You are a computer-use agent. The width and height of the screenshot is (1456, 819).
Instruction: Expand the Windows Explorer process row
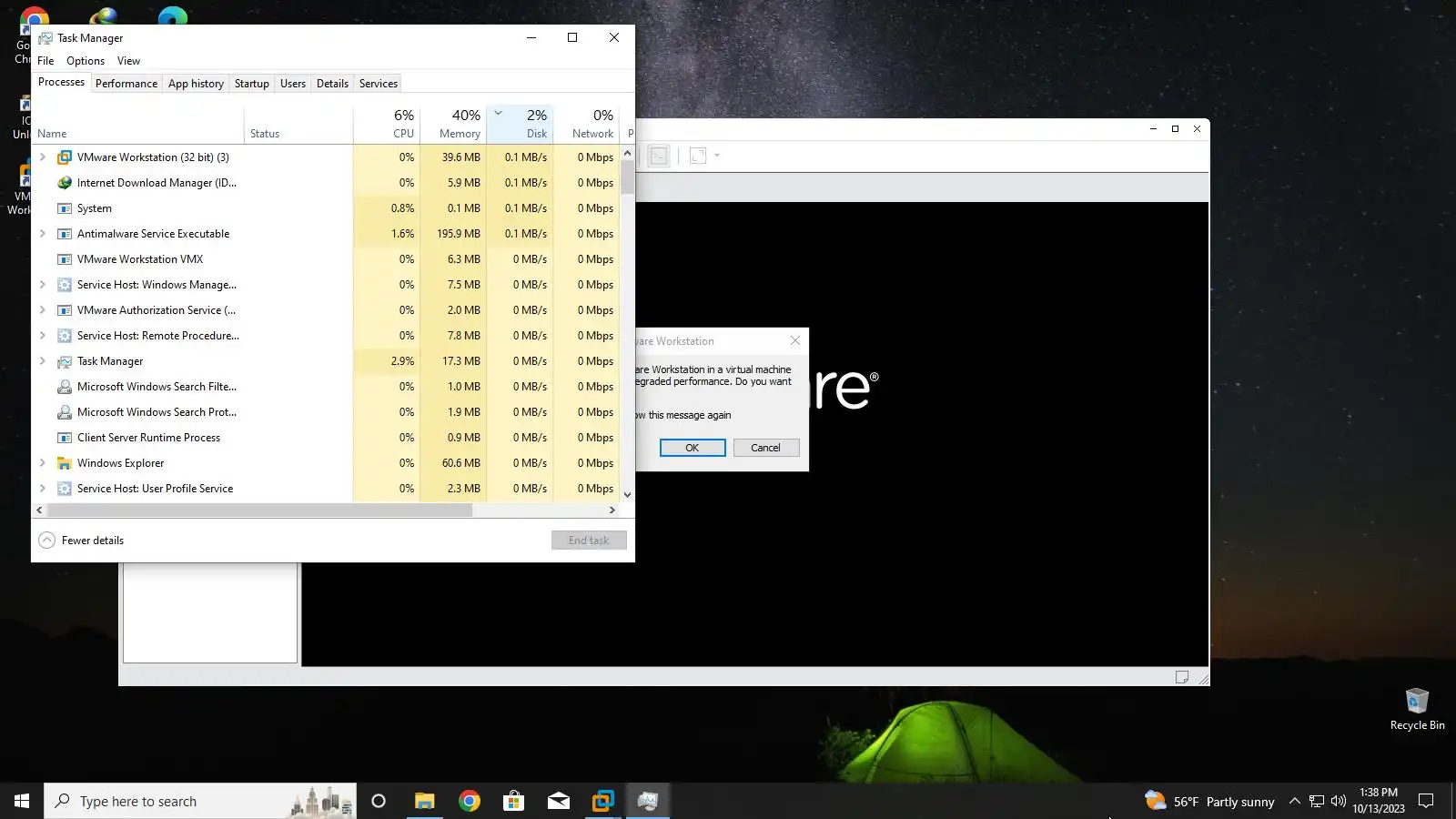coord(43,463)
